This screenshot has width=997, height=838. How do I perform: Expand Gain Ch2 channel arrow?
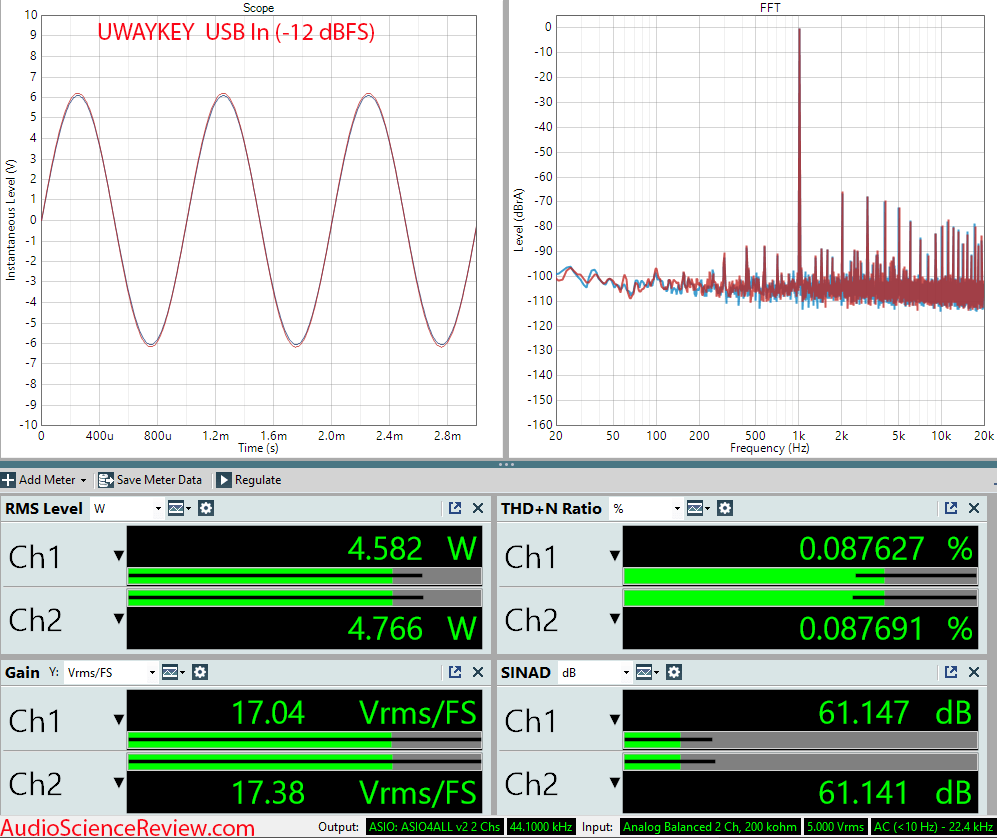coord(119,782)
